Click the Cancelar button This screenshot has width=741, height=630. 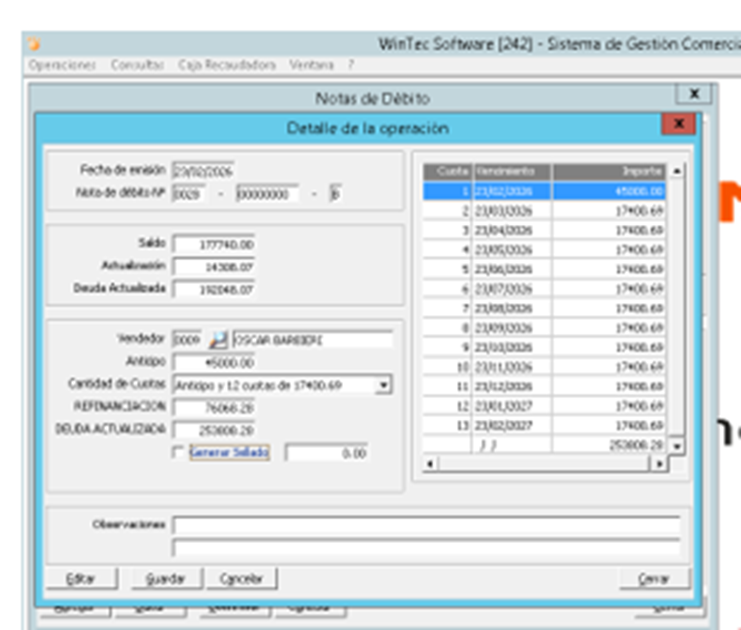tap(241, 578)
